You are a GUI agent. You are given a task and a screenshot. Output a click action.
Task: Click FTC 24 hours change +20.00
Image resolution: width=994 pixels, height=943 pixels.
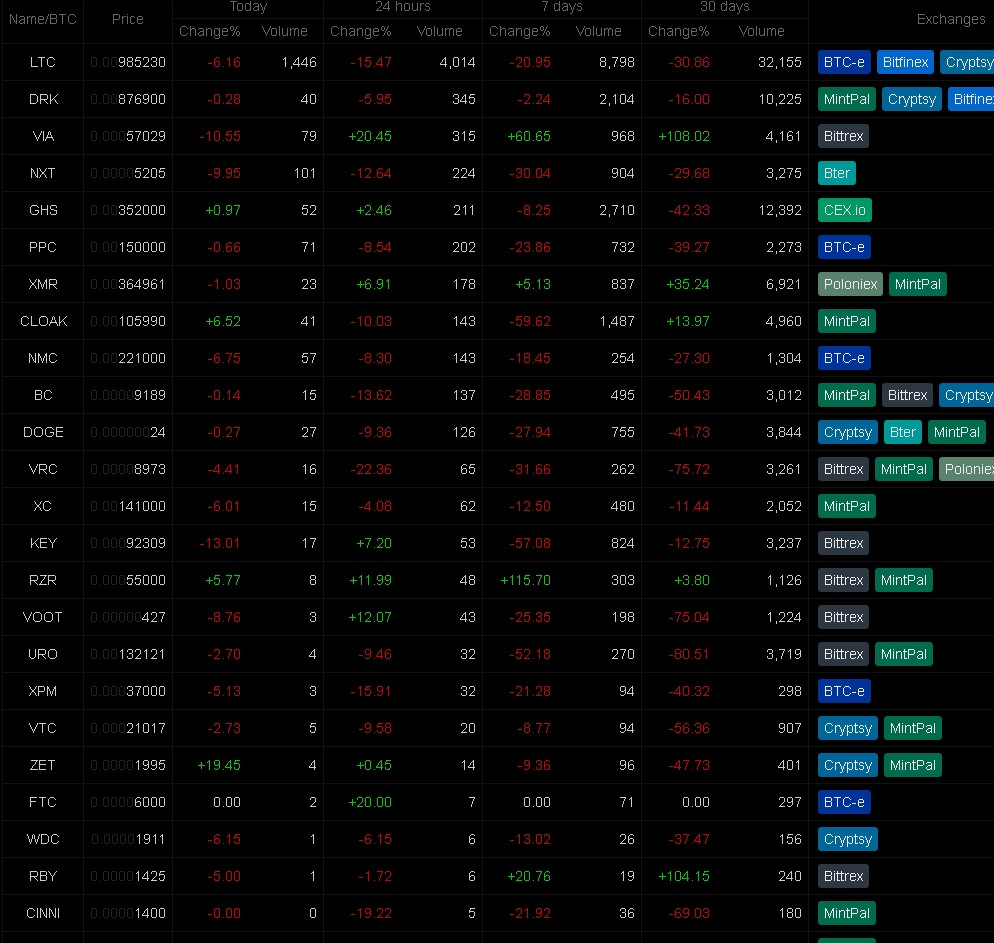370,802
